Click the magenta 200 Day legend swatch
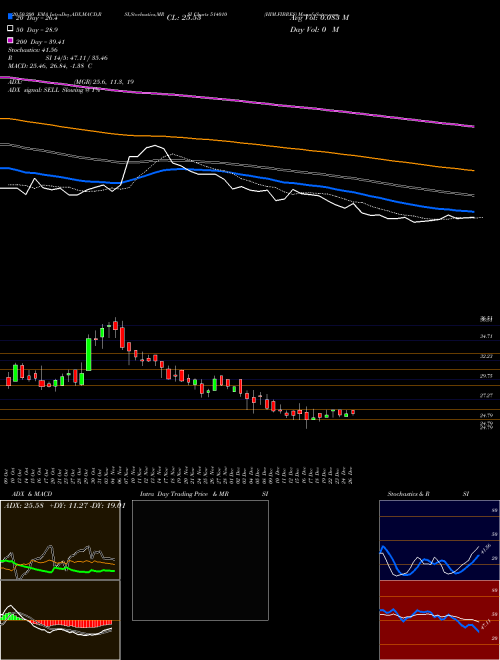The image size is (500, 660). 11,40
